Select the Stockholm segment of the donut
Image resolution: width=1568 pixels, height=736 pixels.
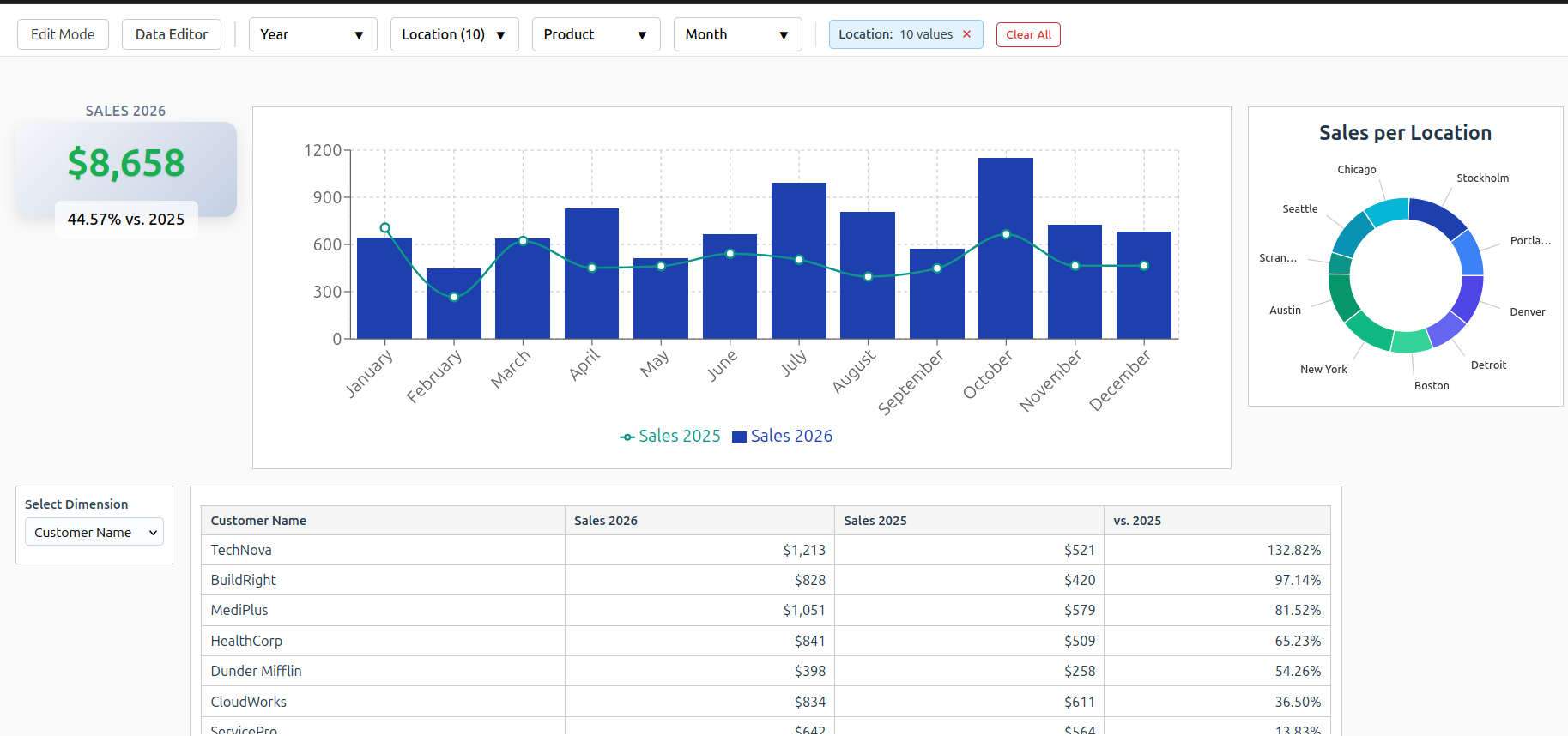coord(1438,216)
